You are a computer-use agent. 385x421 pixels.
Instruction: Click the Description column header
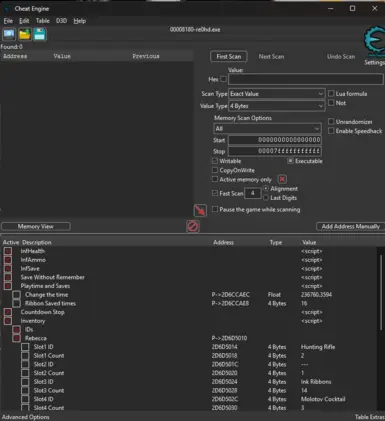click(x=37, y=242)
